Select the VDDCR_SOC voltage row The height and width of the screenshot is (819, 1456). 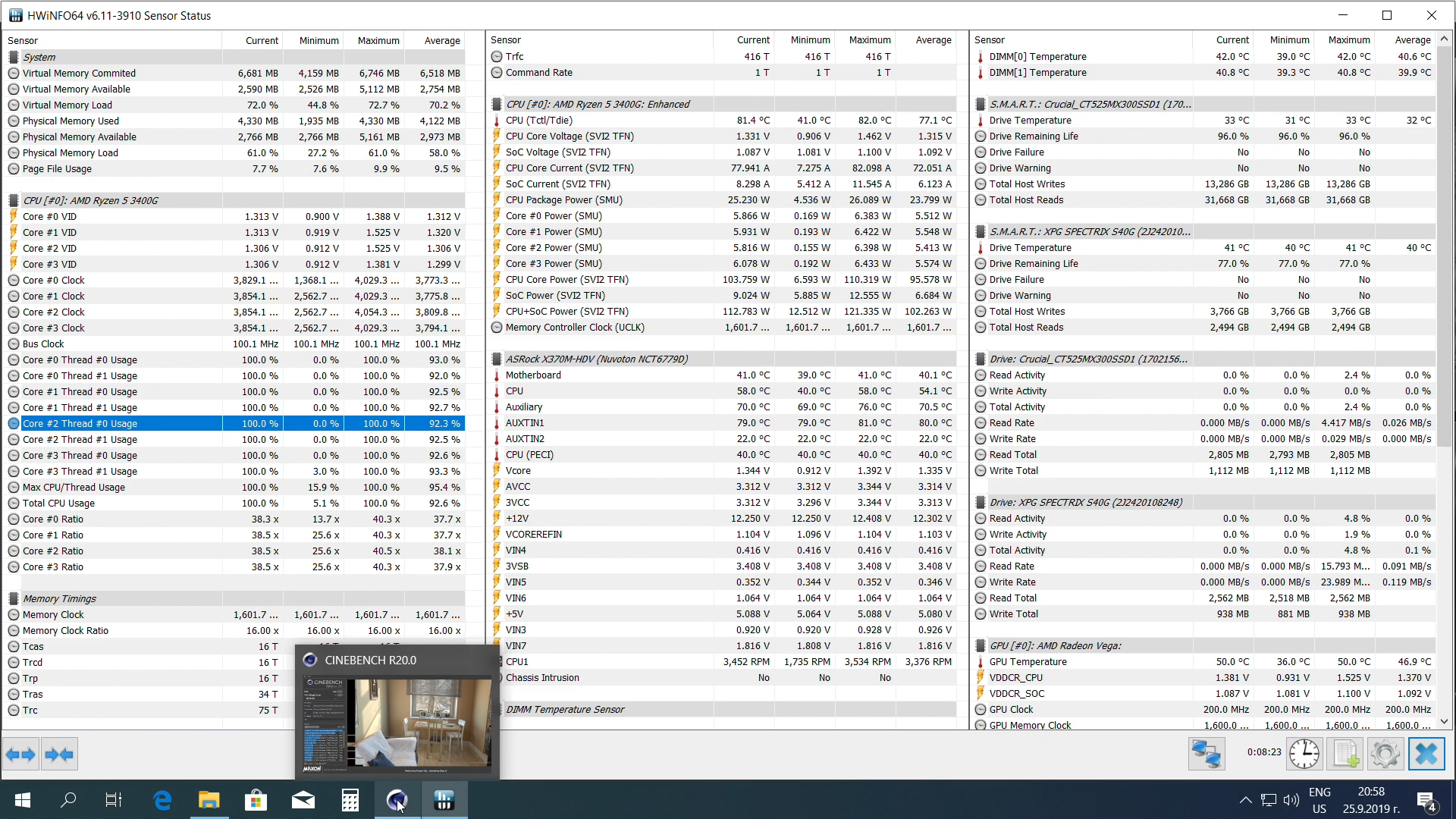[1204, 693]
